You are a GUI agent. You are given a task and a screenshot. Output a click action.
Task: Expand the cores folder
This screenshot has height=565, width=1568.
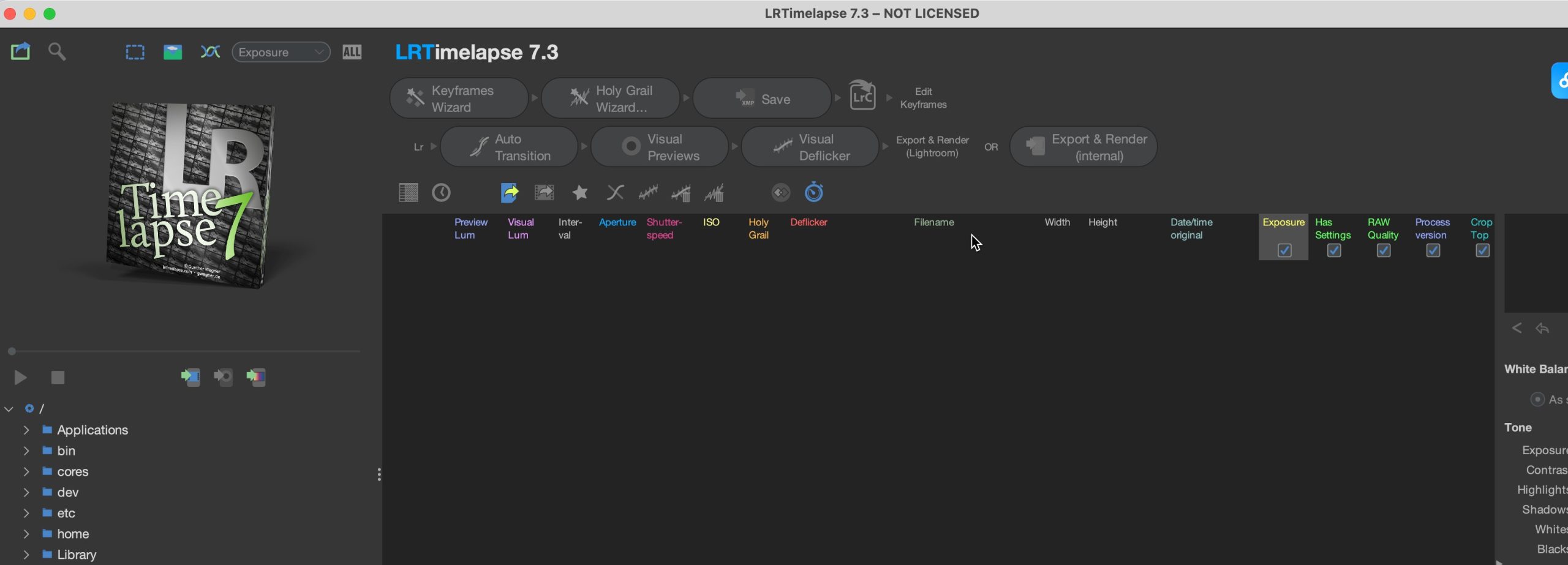[x=26, y=471]
